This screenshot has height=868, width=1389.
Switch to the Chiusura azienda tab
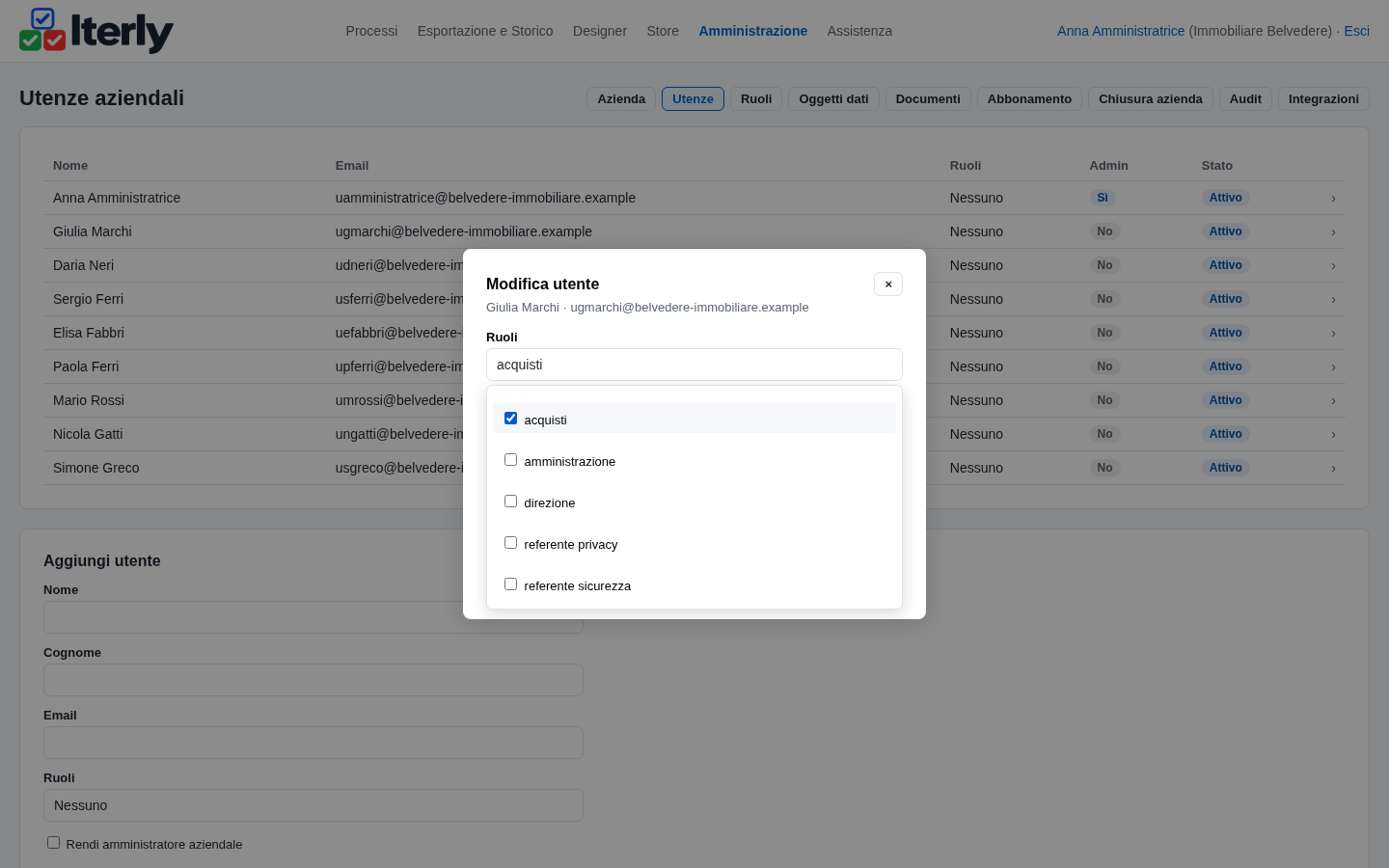pyautogui.click(x=1151, y=98)
